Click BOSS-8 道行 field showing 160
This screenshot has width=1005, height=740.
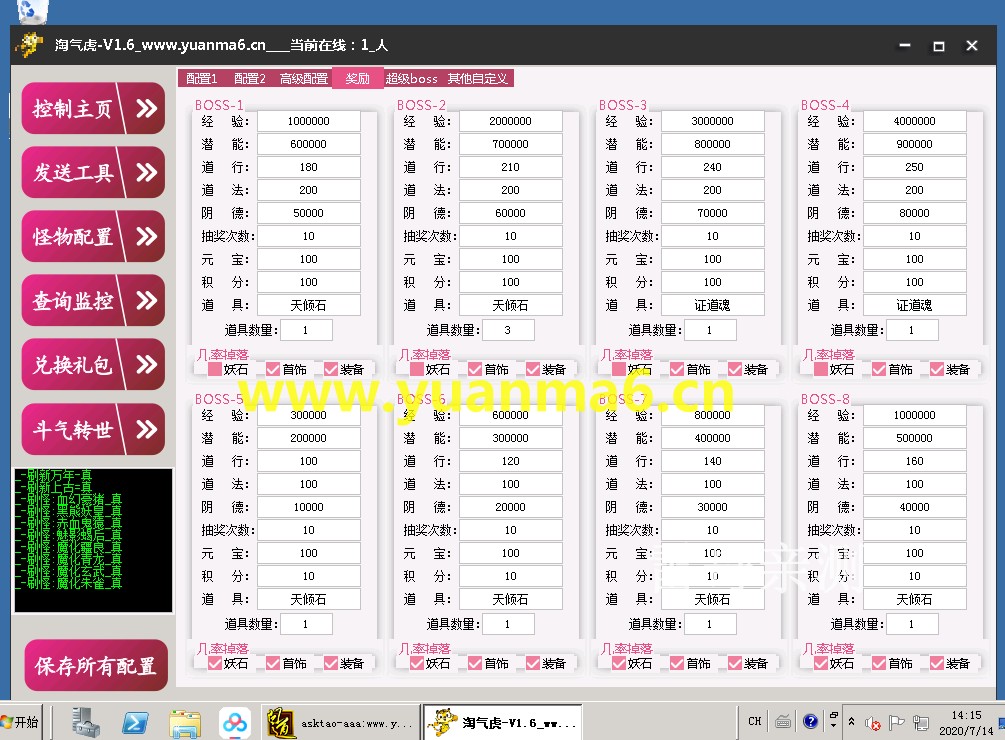point(914,461)
